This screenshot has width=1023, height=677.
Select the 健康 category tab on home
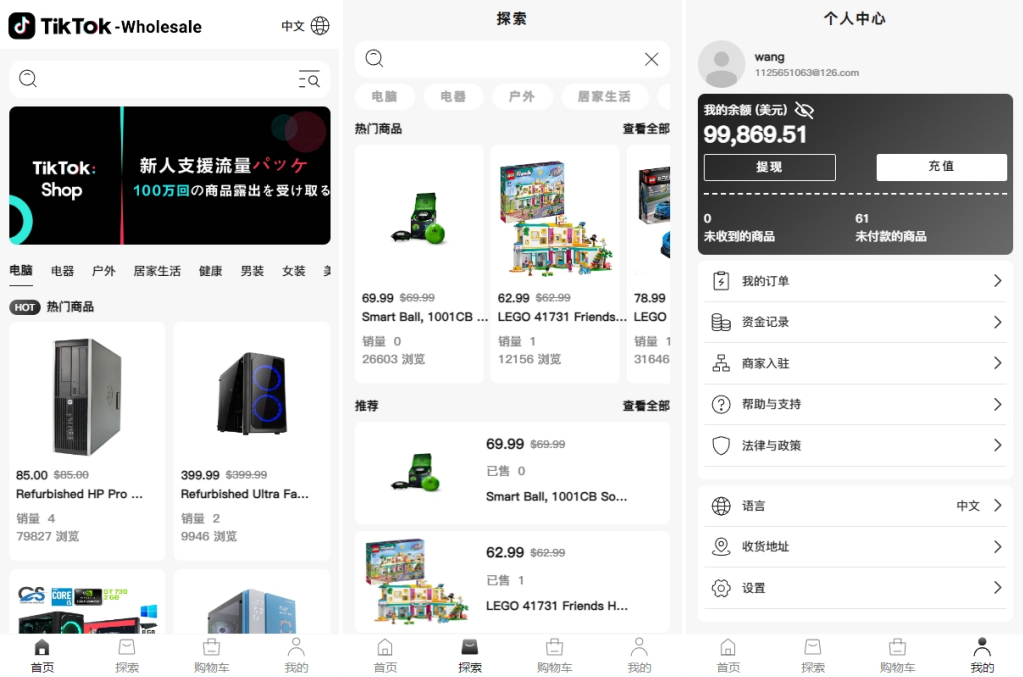[x=211, y=271]
